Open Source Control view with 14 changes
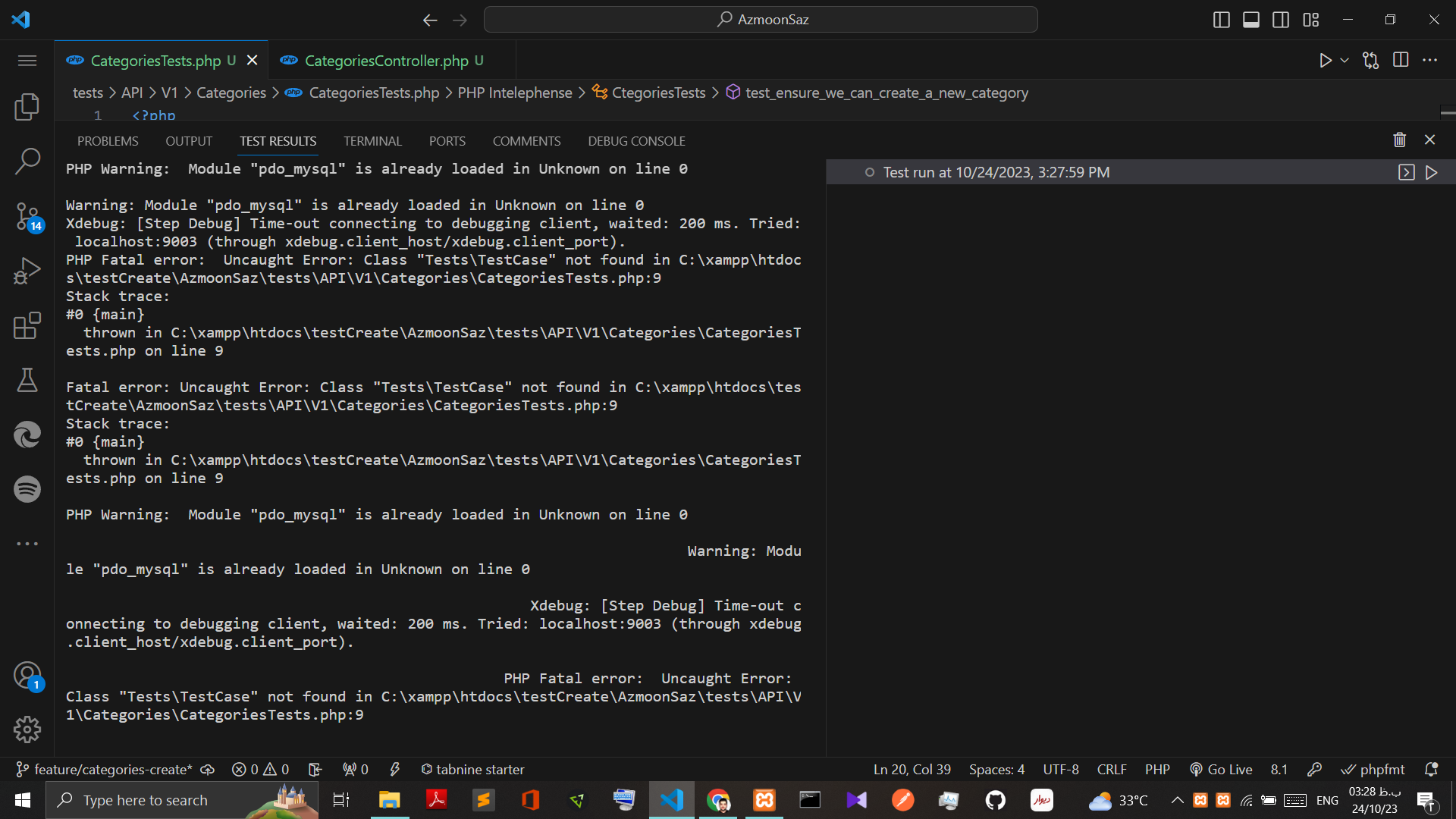This screenshot has width=1456, height=819. pyautogui.click(x=27, y=217)
